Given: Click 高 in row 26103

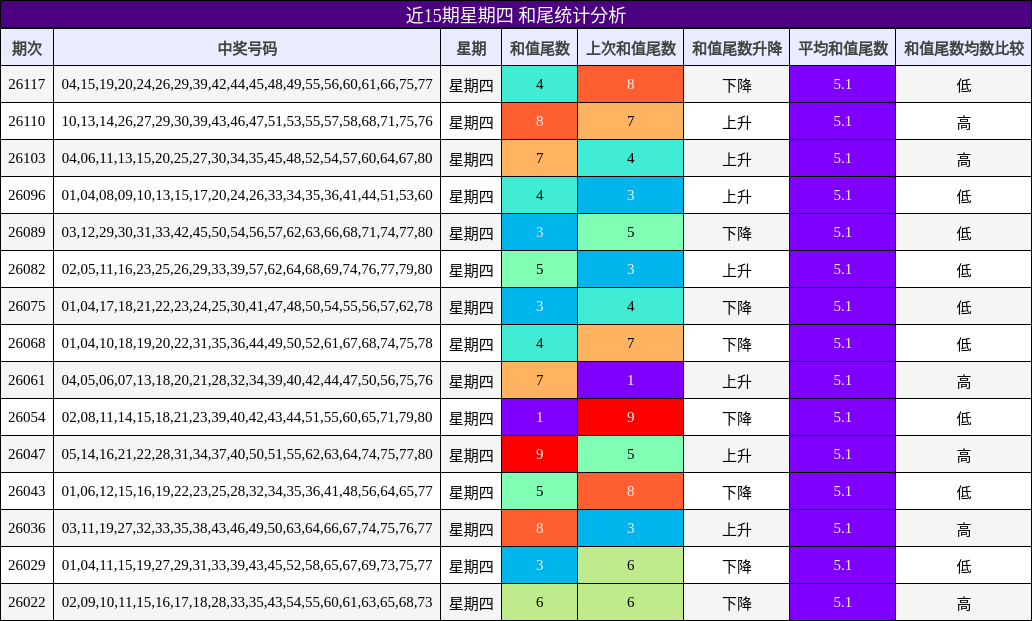Looking at the screenshot, I should point(964,159).
